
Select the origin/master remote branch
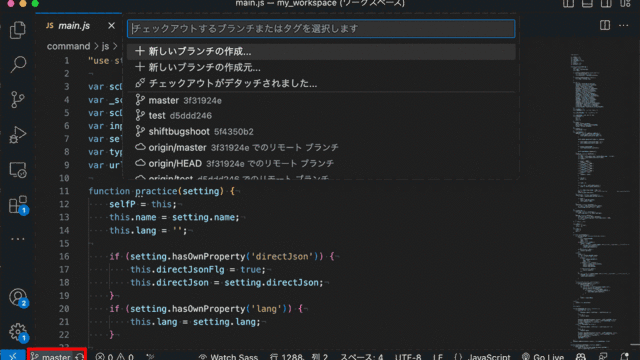tap(321, 147)
